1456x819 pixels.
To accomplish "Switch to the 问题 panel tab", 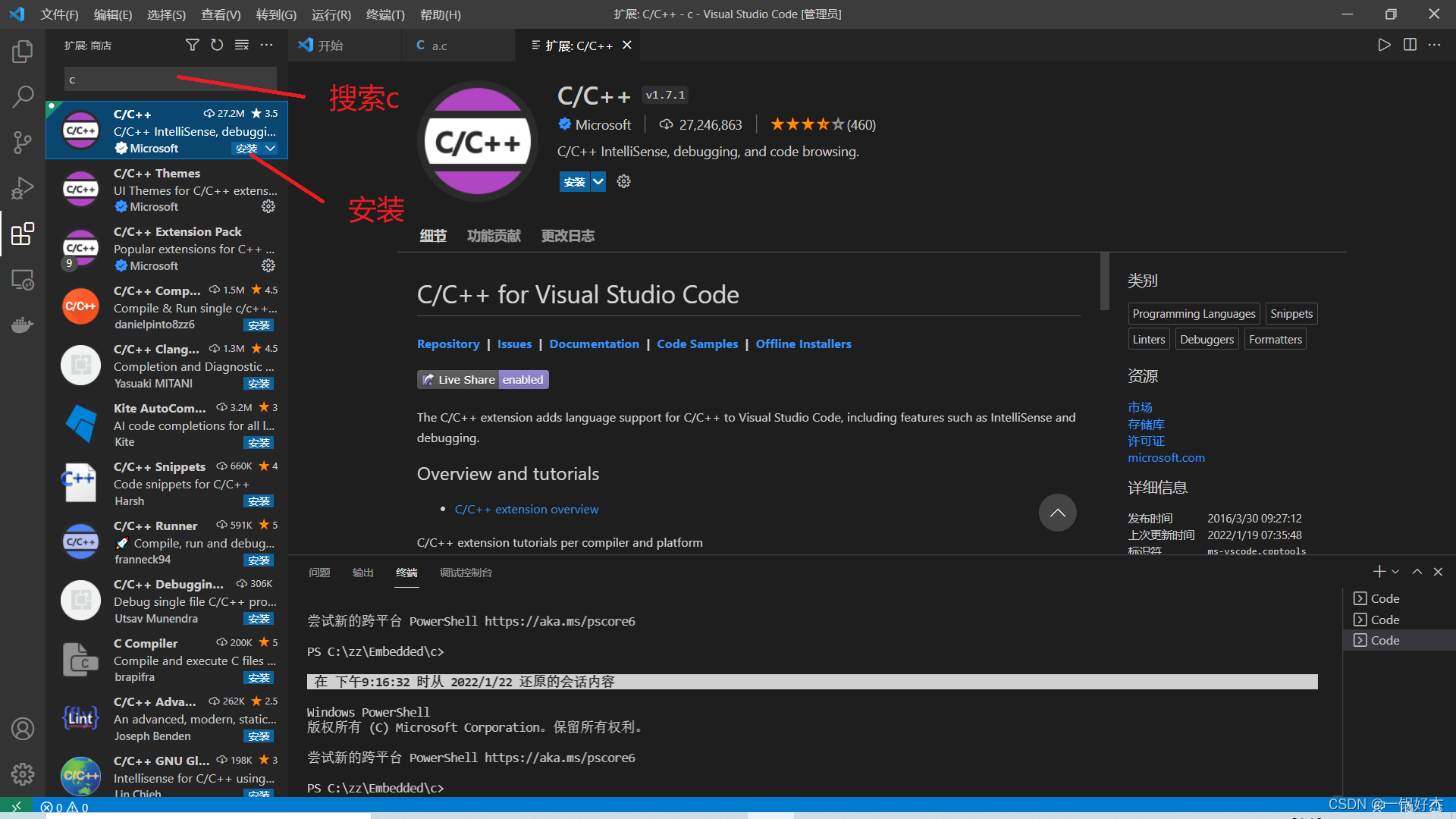I will (x=319, y=573).
